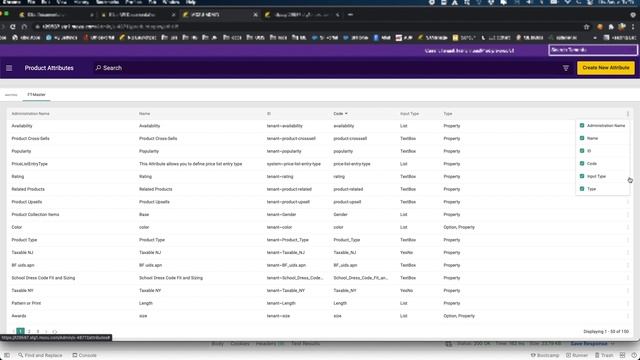Open row actions for Taxable NJ row

[x=628, y=253]
